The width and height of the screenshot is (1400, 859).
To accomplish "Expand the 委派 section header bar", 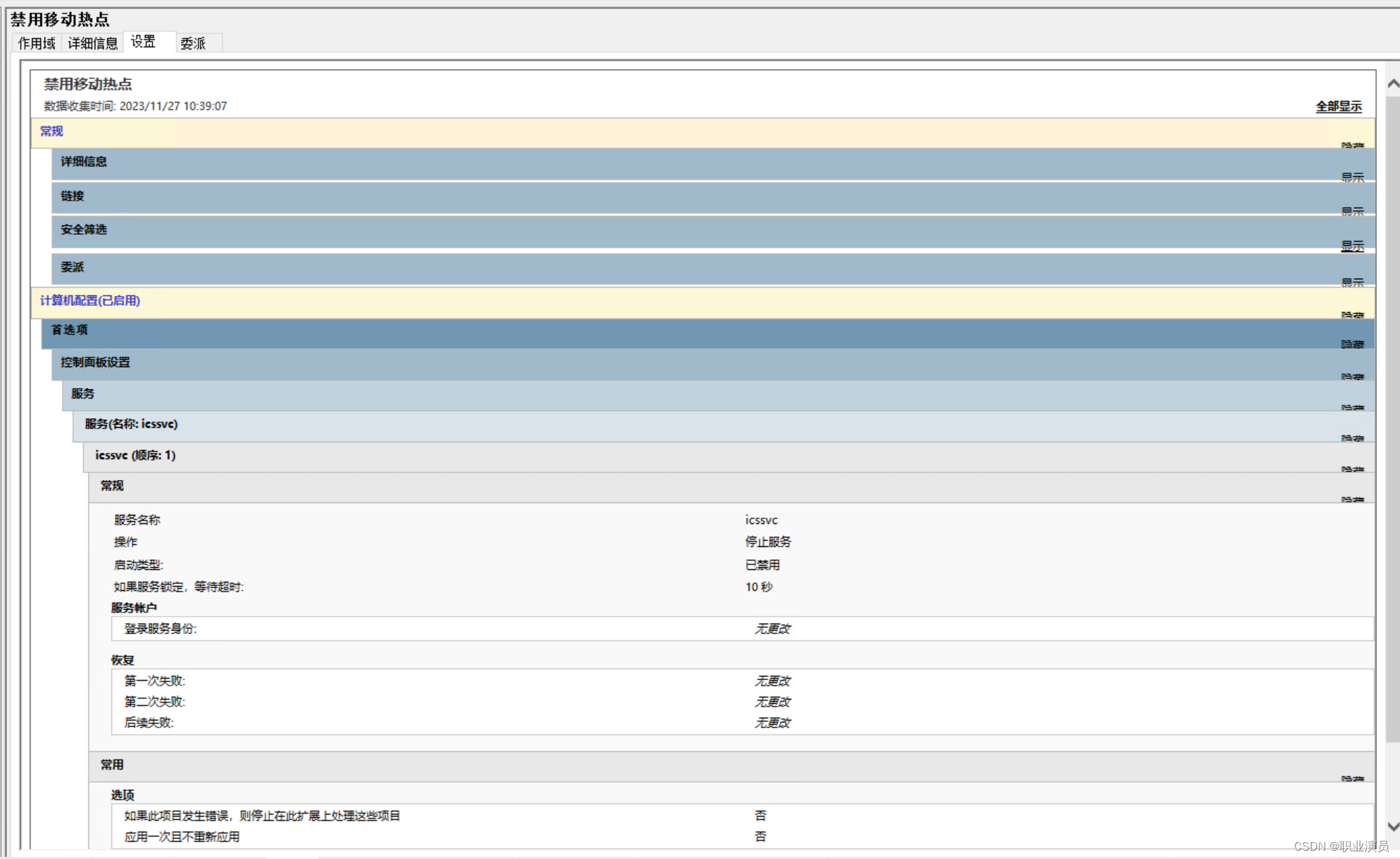I will (x=72, y=267).
